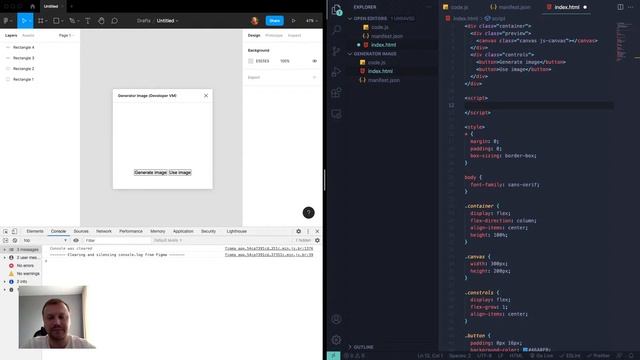
Task: Open the Figma help question mark button
Action: coord(309,213)
